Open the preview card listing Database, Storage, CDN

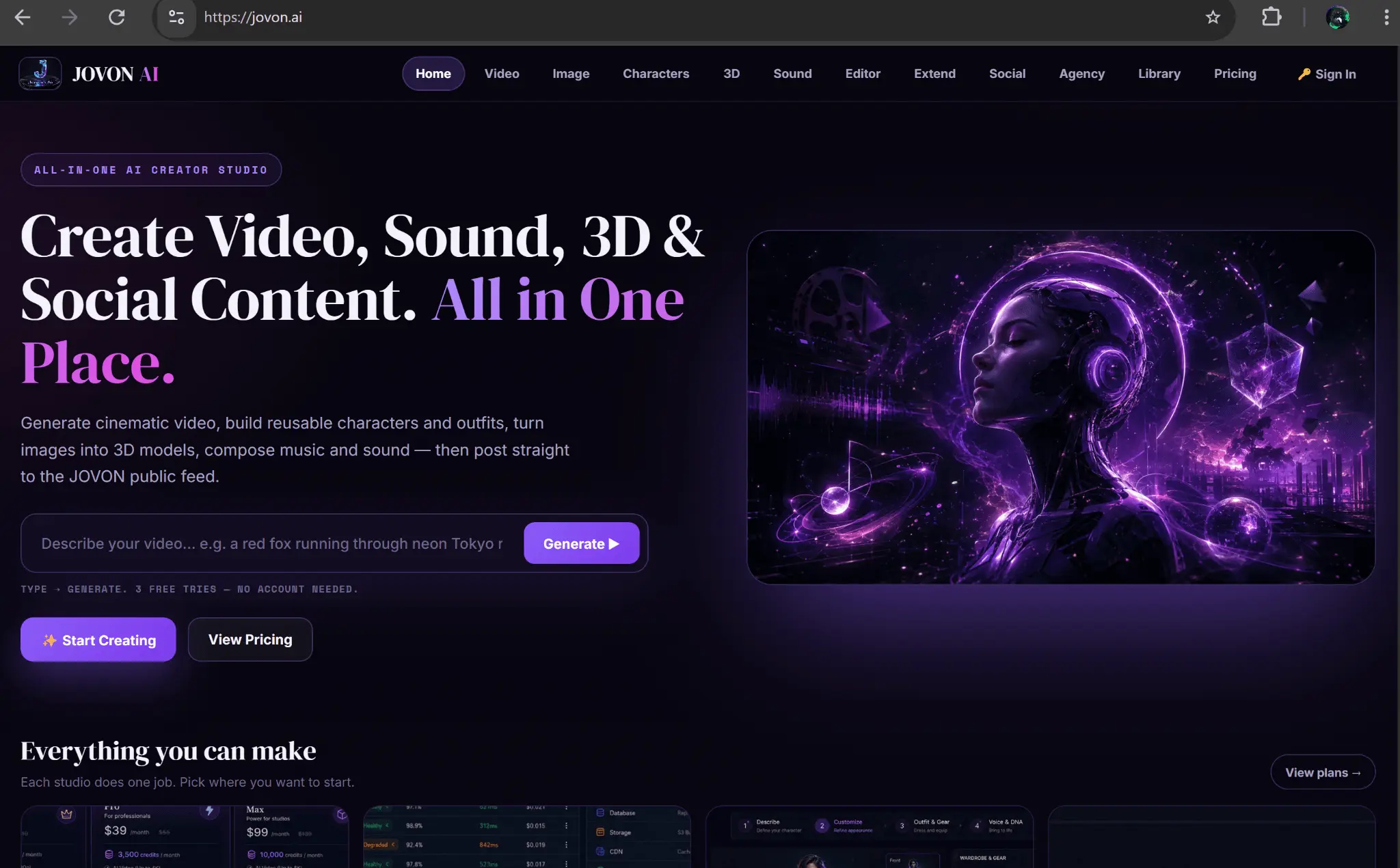click(x=527, y=837)
